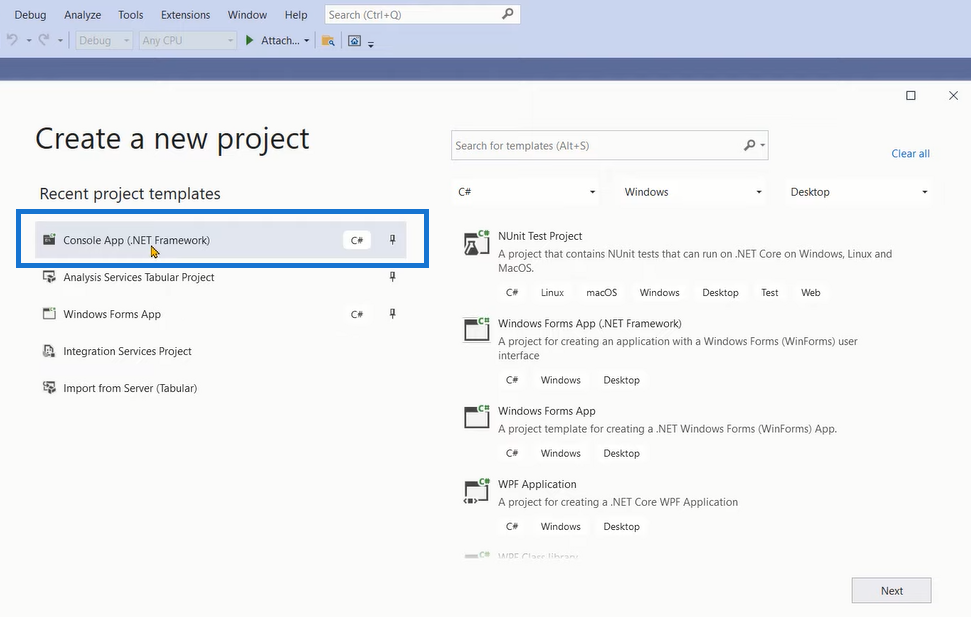The image size is (971, 617).
Task: Click the magnifier in template search box
Action: coord(749,145)
